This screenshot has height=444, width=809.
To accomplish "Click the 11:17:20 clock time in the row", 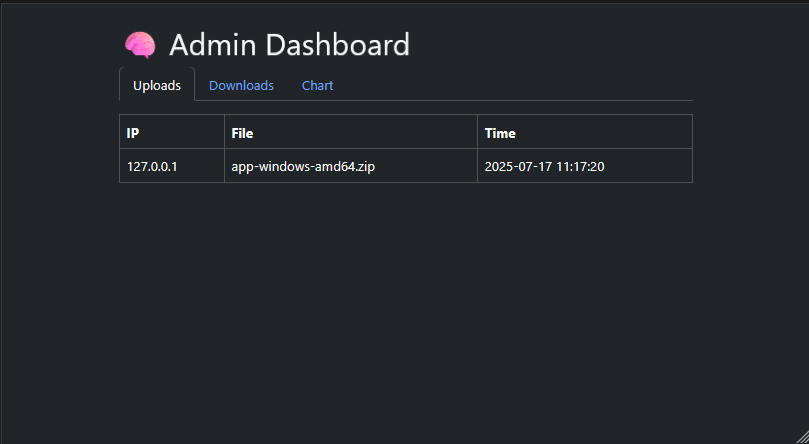I will 579,167.
